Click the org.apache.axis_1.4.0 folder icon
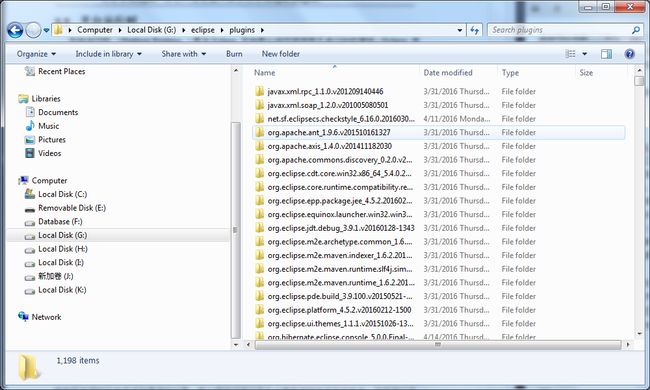This screenshot has height=390, width=650. click(260, 146)
